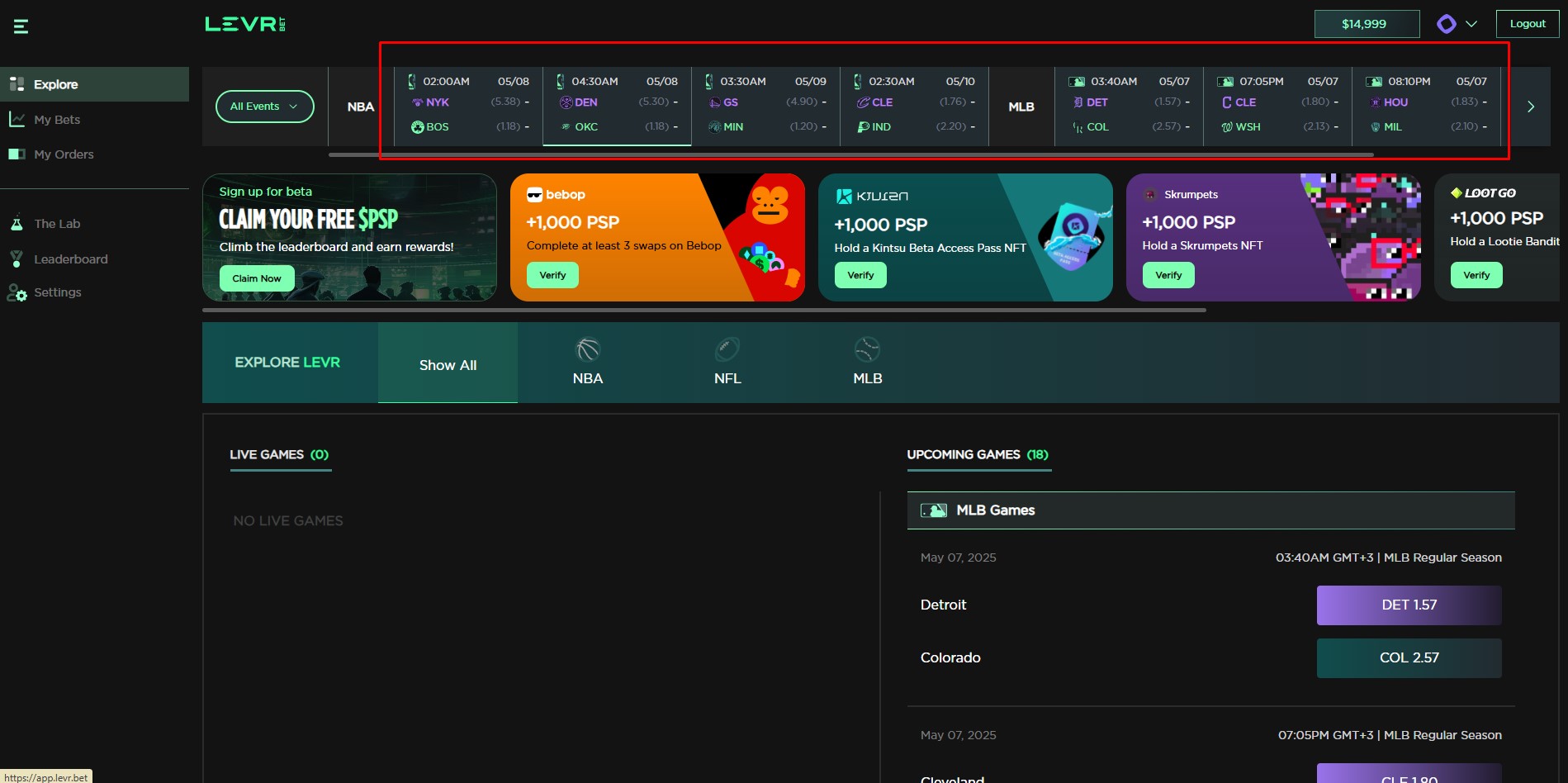Click the LEVR logo
The width and height of the screenshot is (1568, 783).
click(244, 24)
